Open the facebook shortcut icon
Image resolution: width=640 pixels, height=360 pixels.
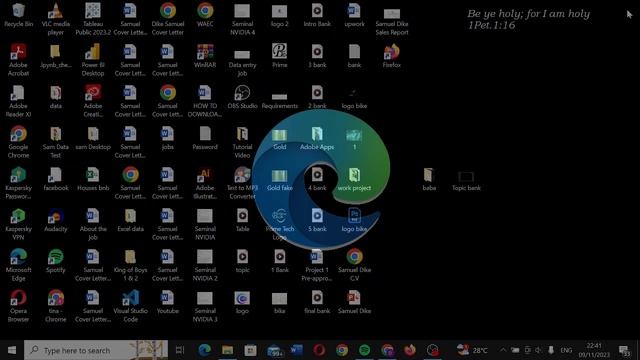point(56,179)
